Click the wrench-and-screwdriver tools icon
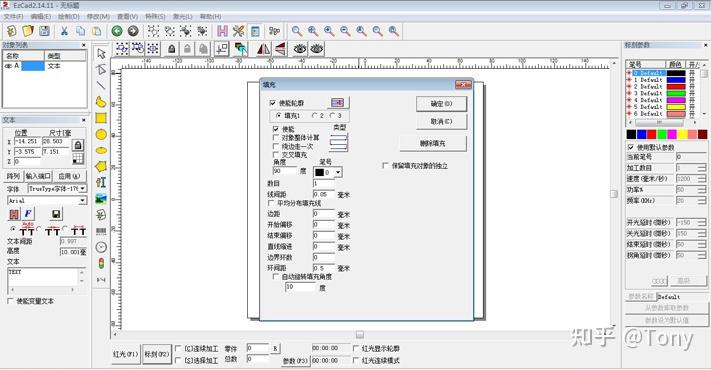The image size is (711, 370). click(x=239, y=31)
